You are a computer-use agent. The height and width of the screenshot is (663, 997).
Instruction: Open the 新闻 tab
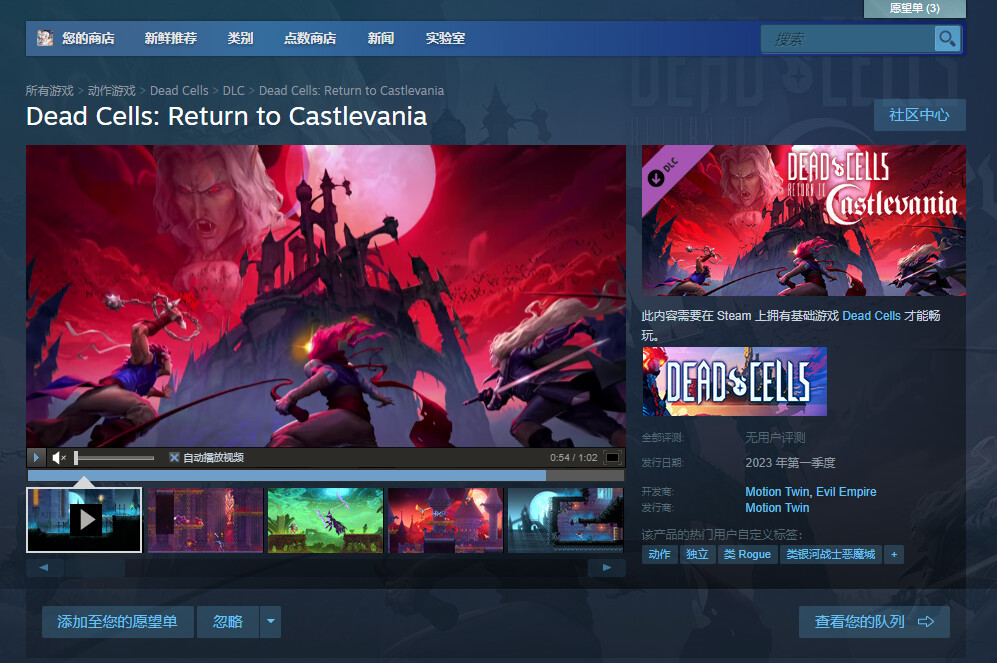point(380,38)
